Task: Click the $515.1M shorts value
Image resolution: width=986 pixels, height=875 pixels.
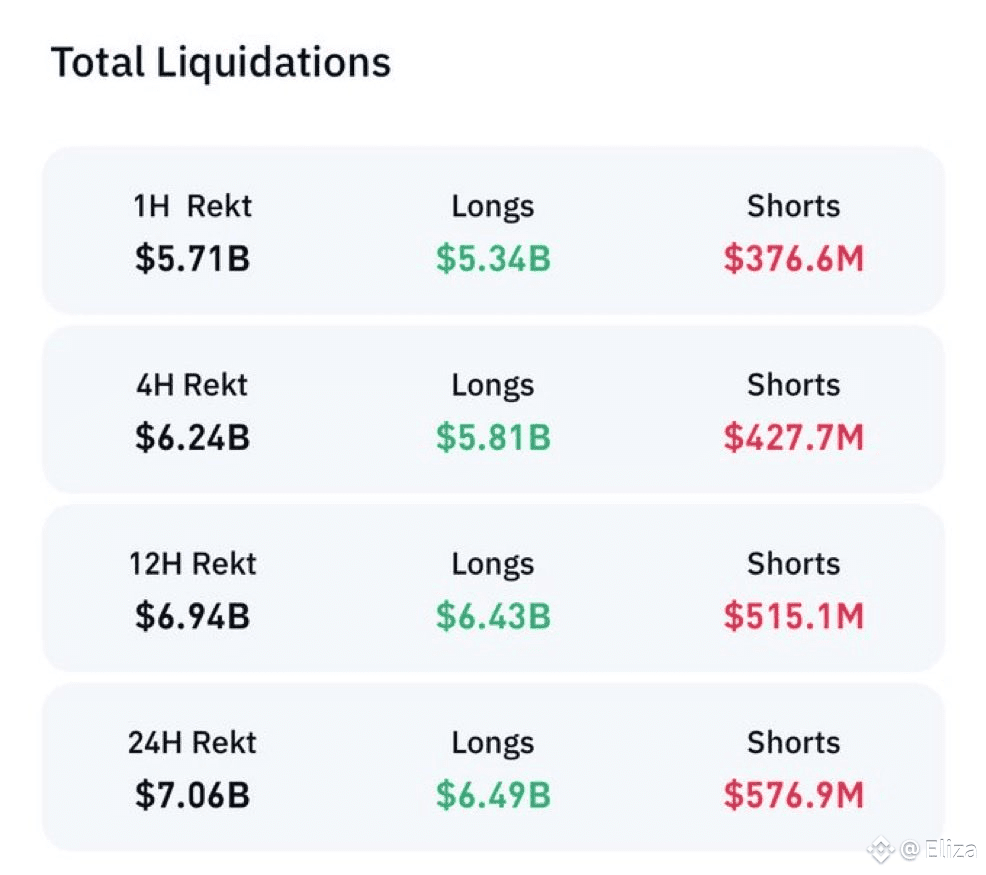Action: pos(794,617)
